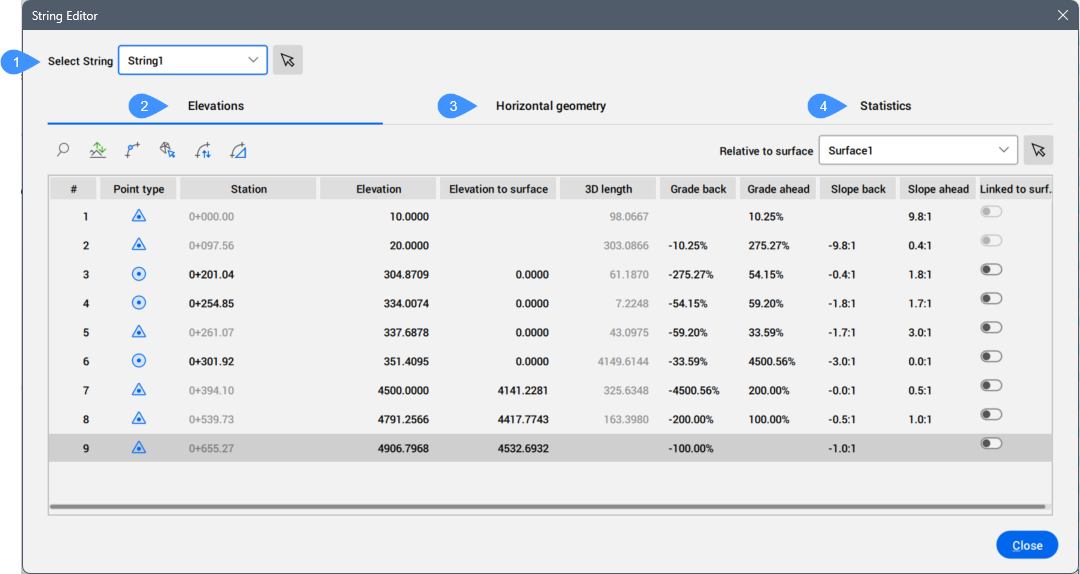Expand the Relative to surface dropdown

coord(917,151)
